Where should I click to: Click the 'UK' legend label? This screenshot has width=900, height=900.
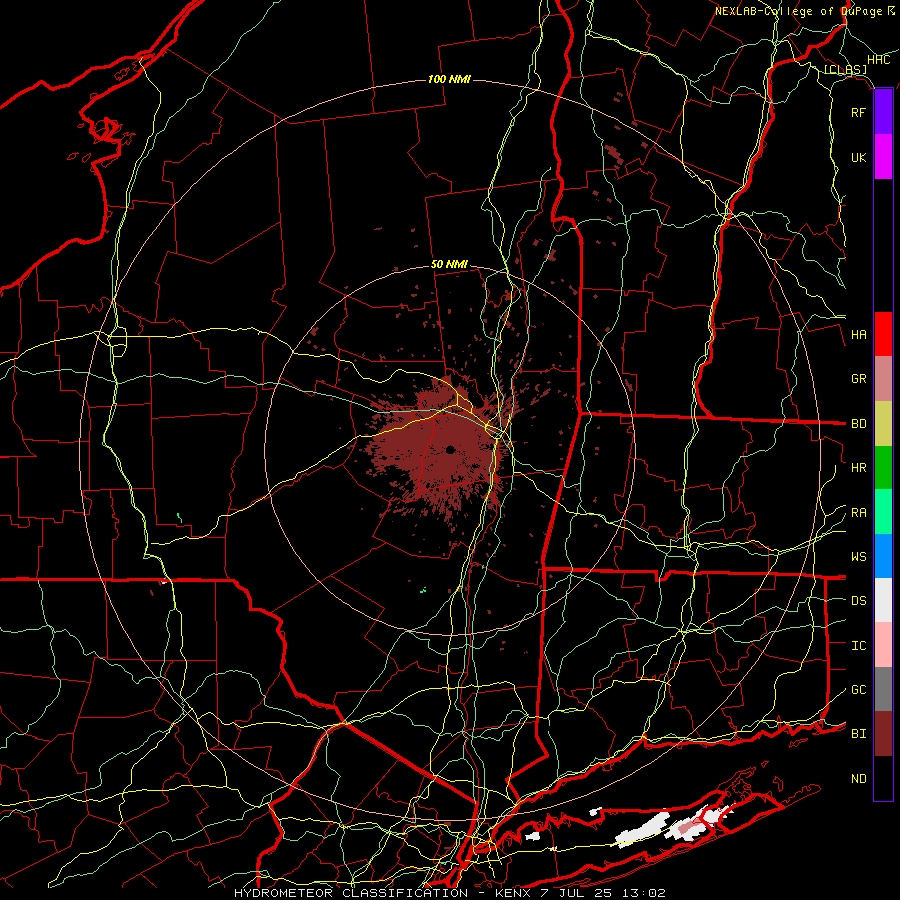pyautogui.click(x=859, y=157)
